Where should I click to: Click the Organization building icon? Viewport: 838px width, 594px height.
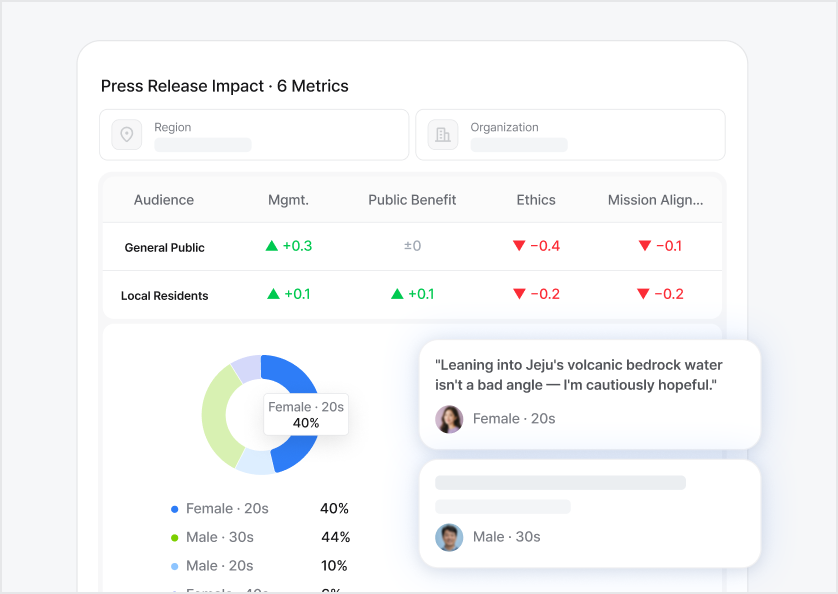443,134
